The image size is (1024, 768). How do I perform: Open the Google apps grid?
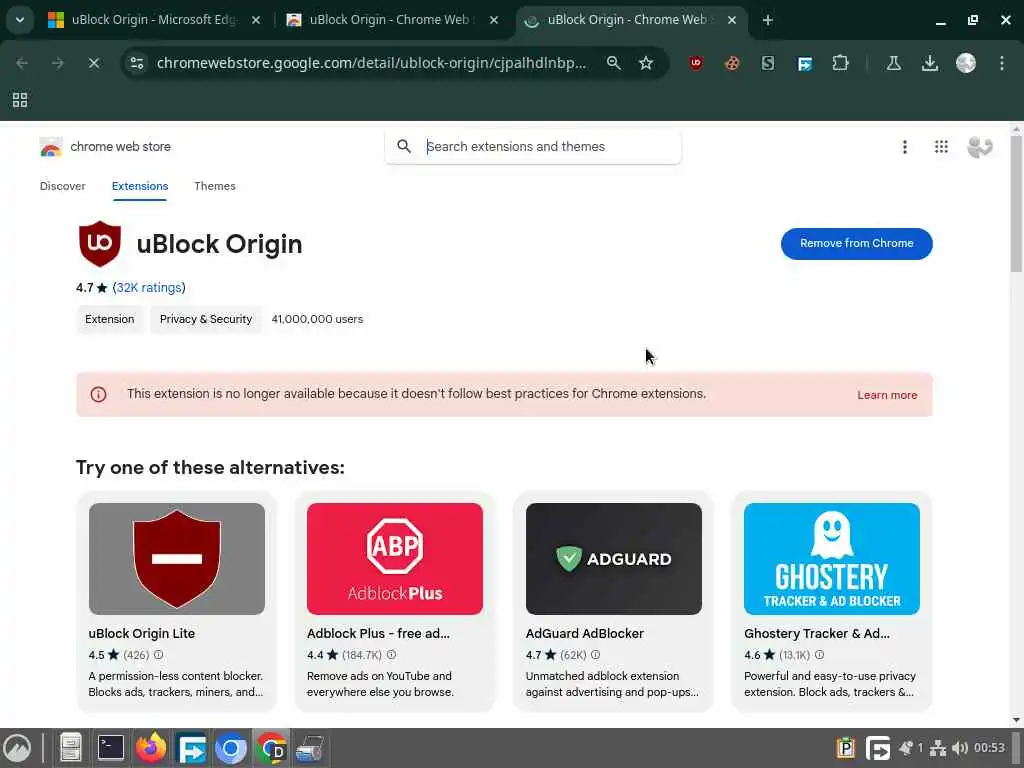tap(941, 147)
